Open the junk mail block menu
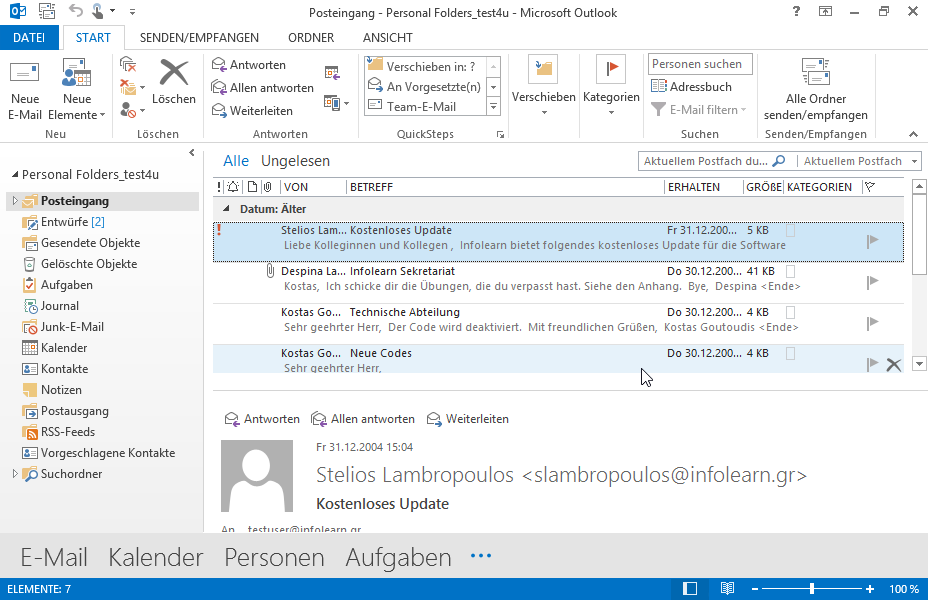Viewport: 928px width, 600px height. point(132,110)
